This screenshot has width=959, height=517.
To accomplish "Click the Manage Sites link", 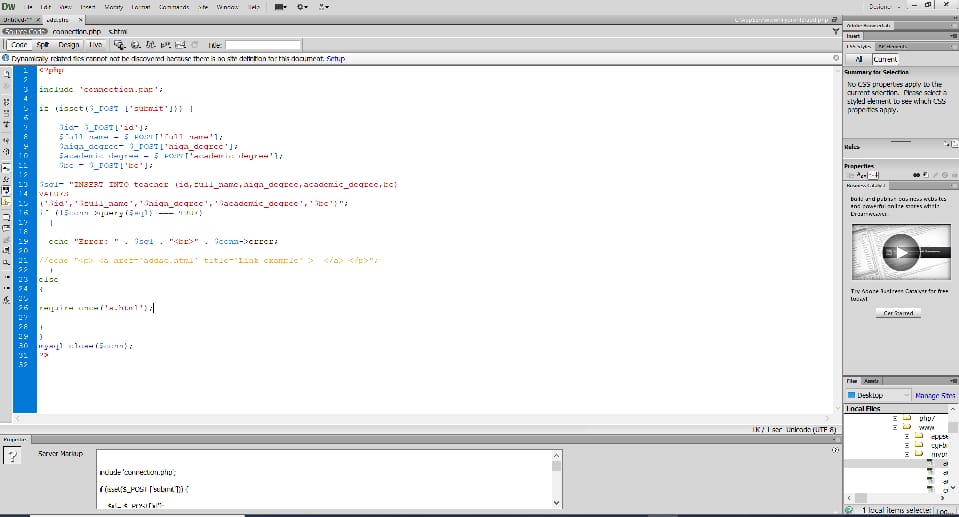I will click(x=934, y=395).
